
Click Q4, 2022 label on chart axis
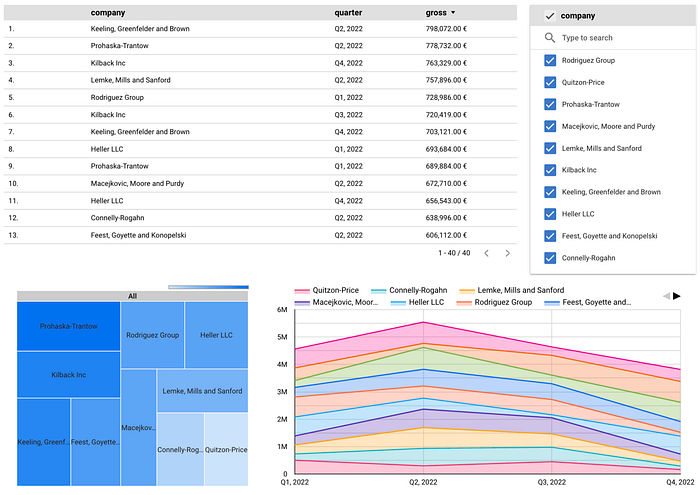(x=680, y=483)
